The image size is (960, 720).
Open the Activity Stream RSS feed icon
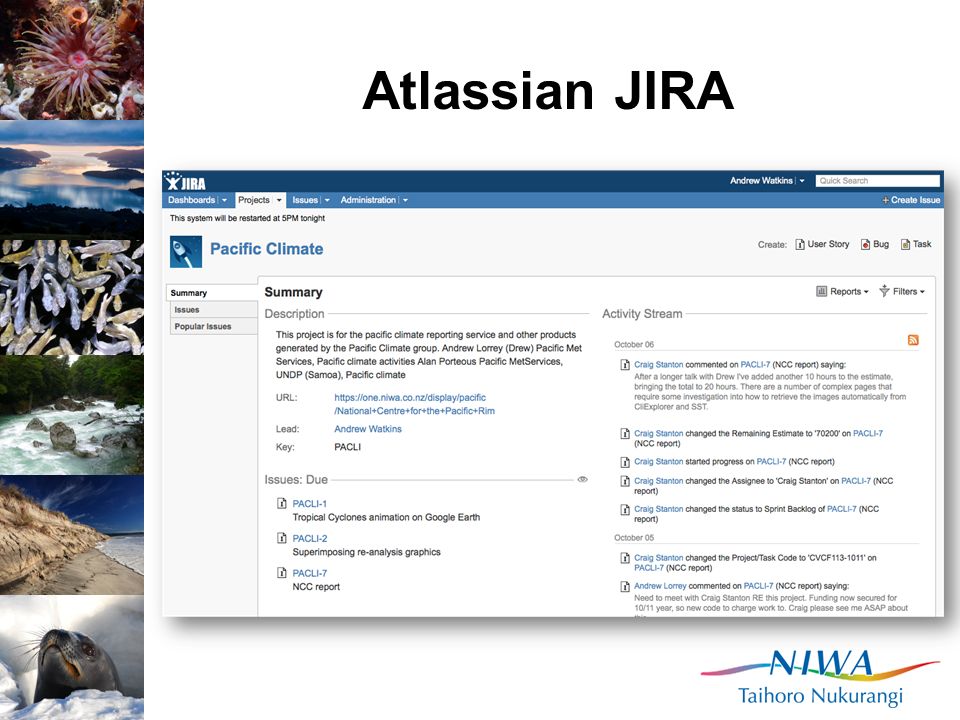click(913, 340)
